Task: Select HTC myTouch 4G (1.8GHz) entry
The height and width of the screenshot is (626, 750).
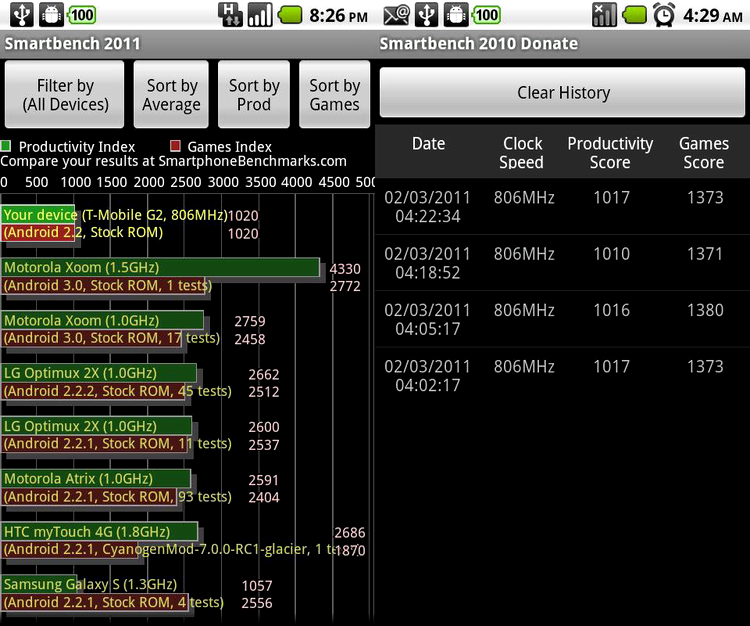Action: click(99, 532)
